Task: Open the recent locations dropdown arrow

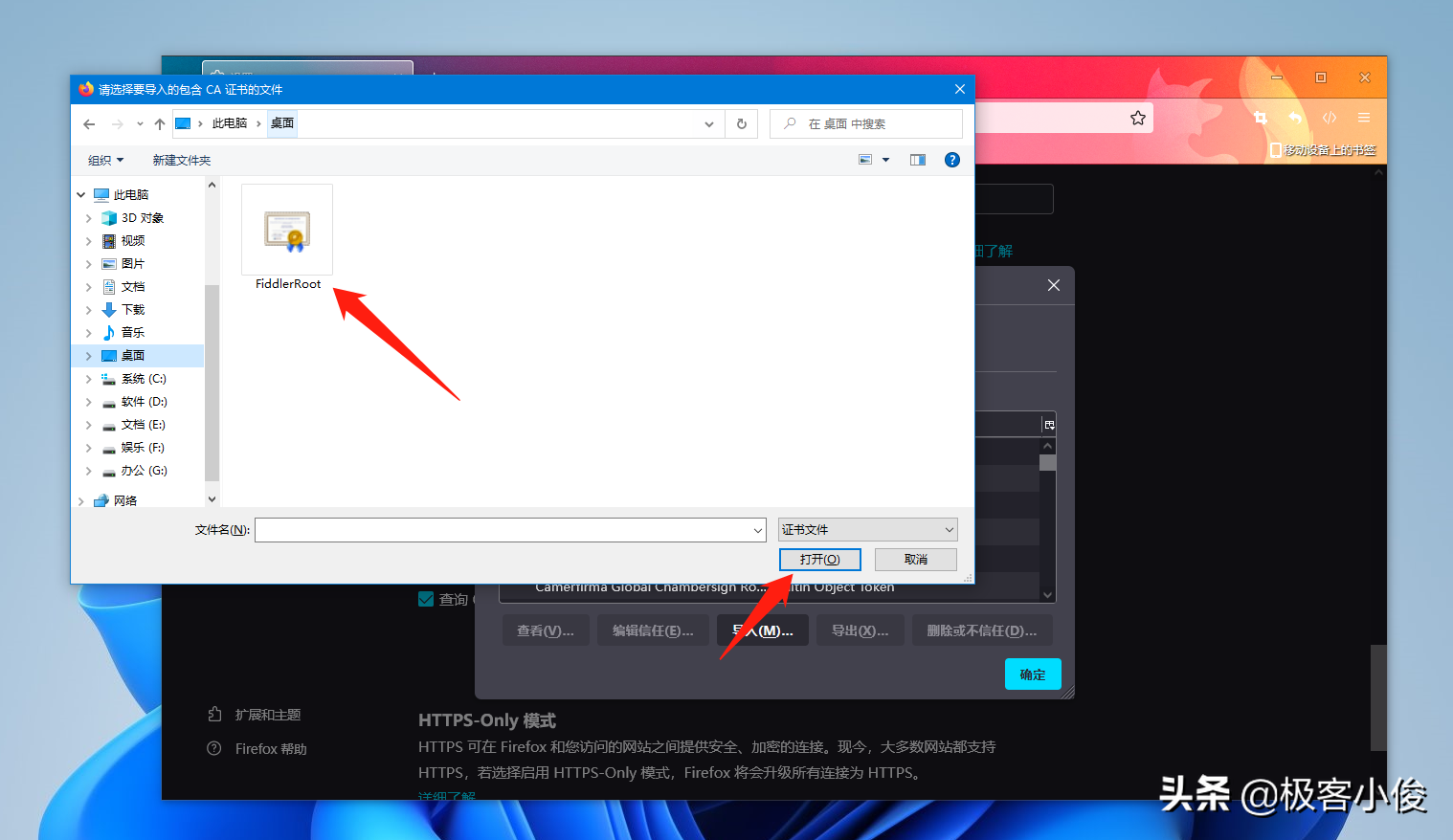Action: pos(140,124)
